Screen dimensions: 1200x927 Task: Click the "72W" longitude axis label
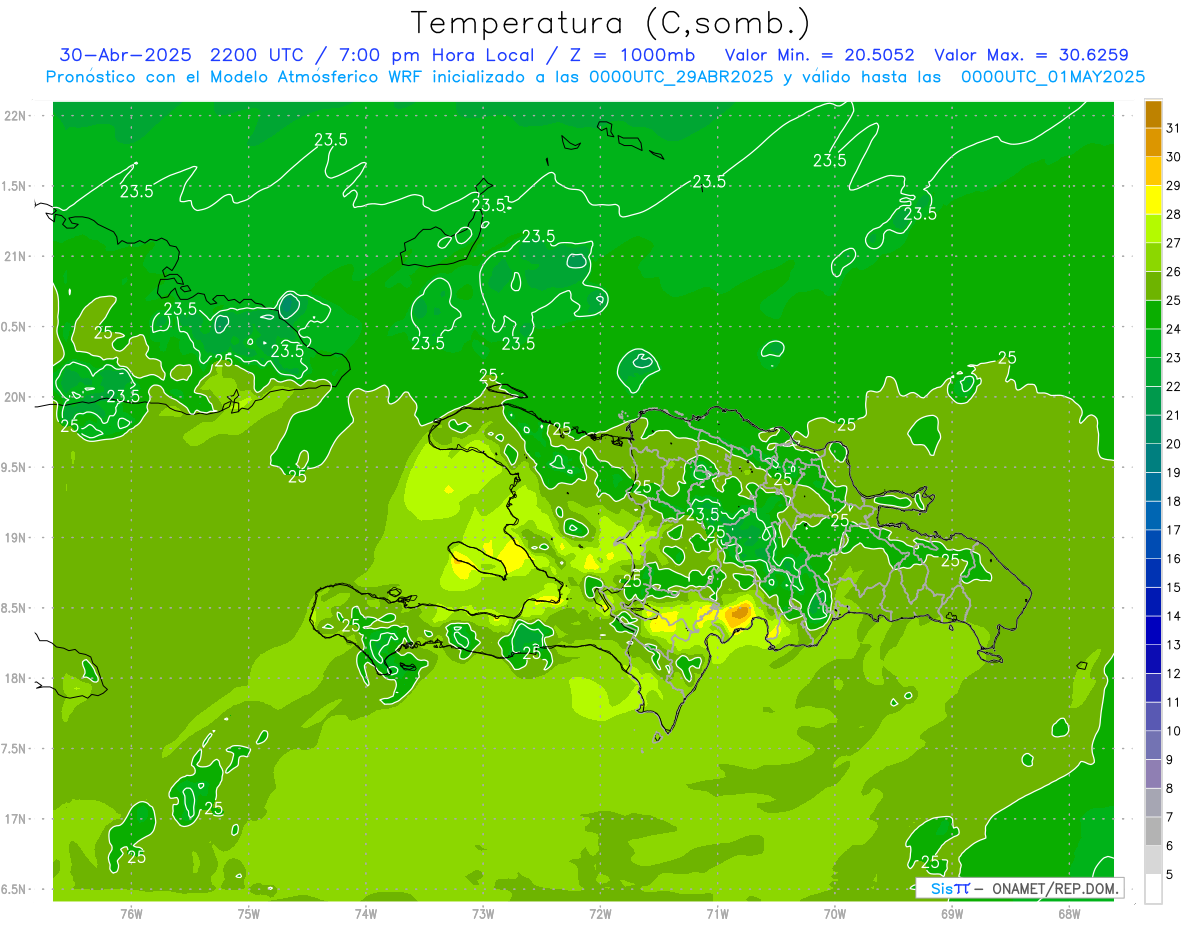point(600,913)
